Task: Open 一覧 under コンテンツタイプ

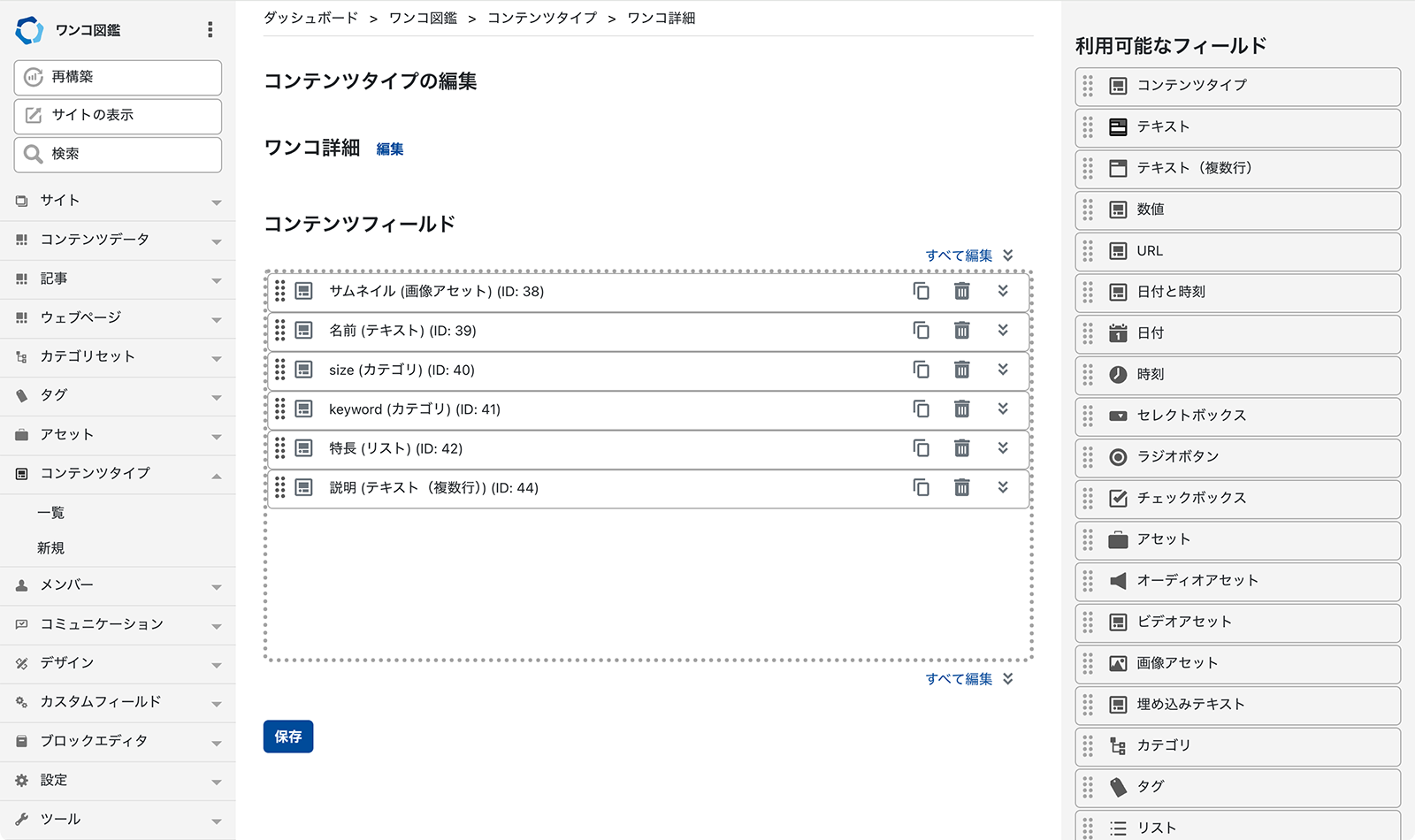Action: coord(51,513)
